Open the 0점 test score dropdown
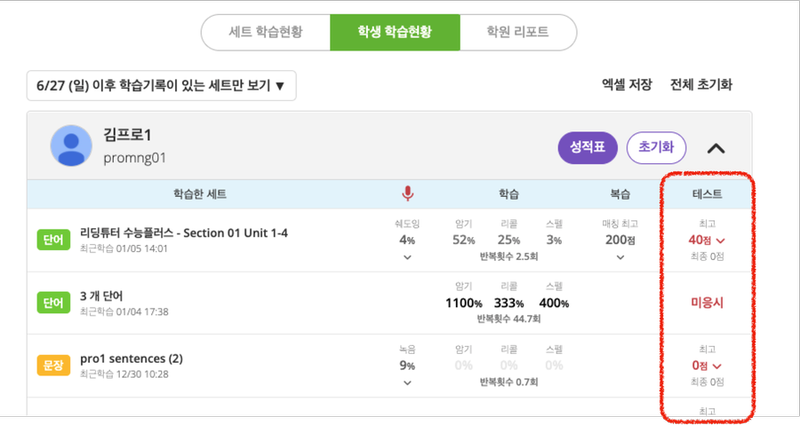 707,366
